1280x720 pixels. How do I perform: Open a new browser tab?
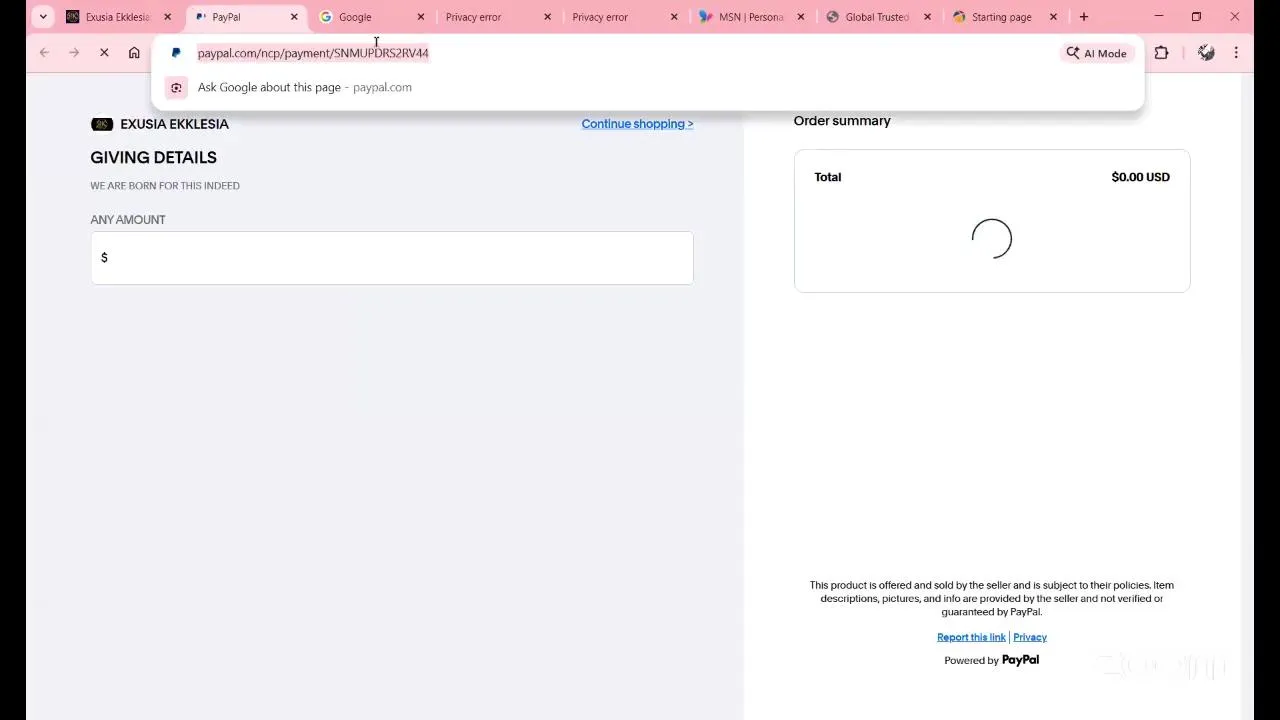click(1084, 17)
